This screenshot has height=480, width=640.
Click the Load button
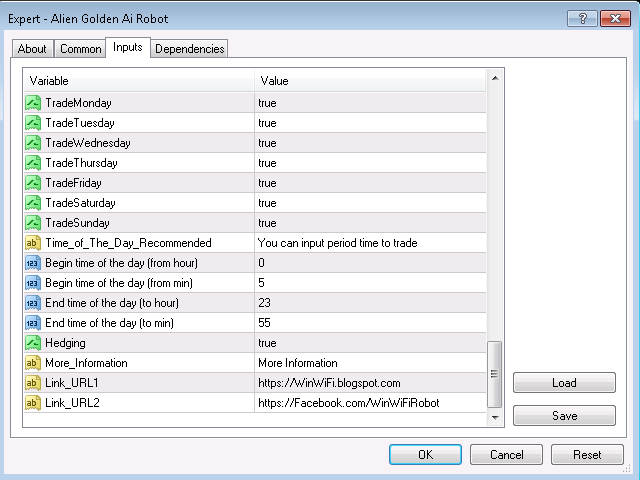point(564,383)
